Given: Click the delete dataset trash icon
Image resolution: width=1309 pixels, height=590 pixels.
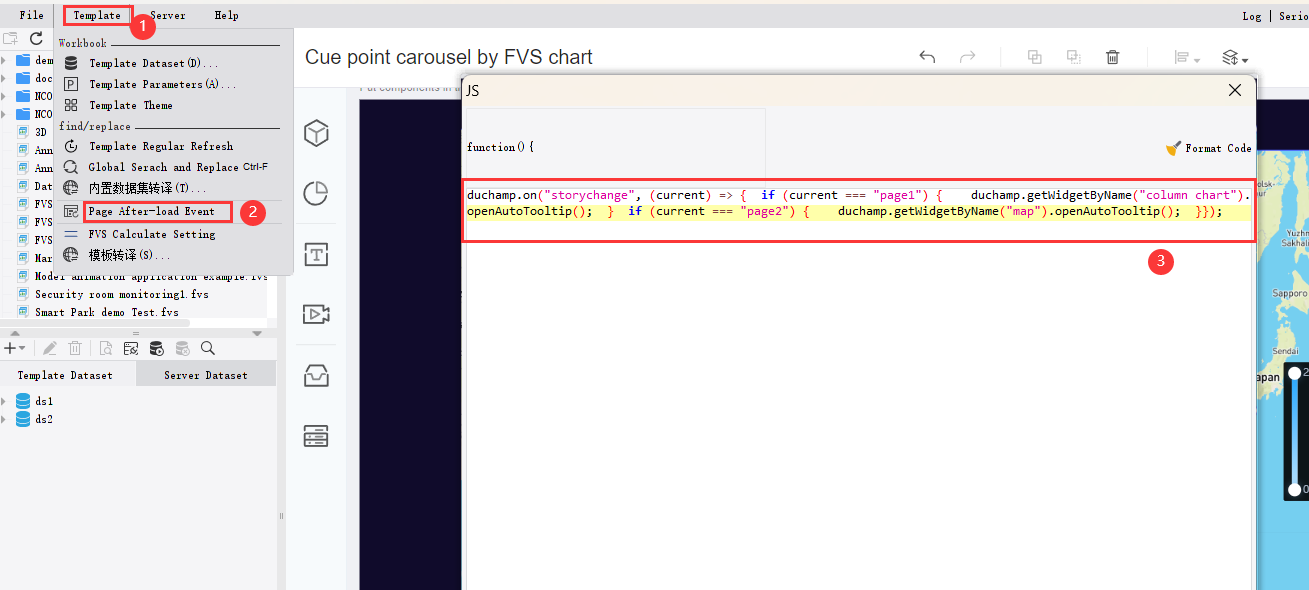Looking at the screenshot, I should tap(75, 347).
